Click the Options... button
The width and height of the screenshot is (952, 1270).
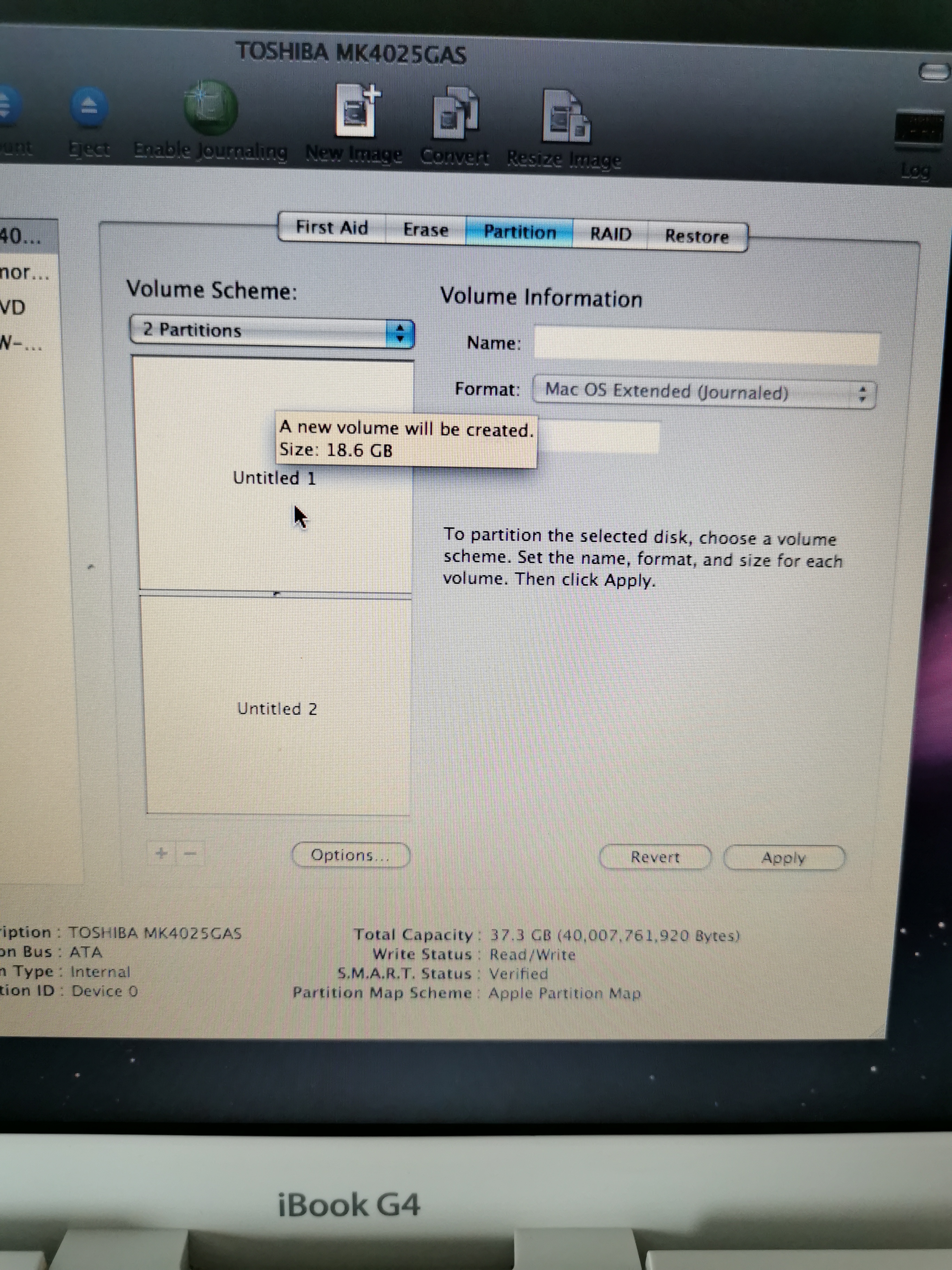(x=351, y=855)
